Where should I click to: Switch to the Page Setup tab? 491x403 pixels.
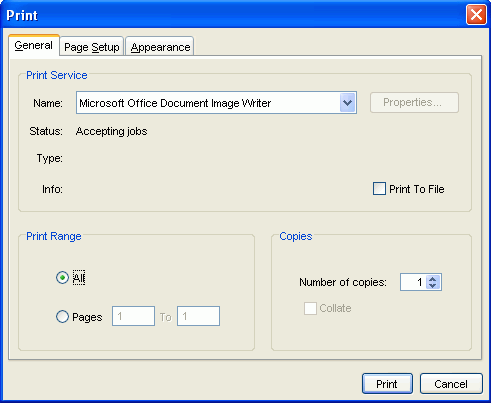(x=92, y=46)
